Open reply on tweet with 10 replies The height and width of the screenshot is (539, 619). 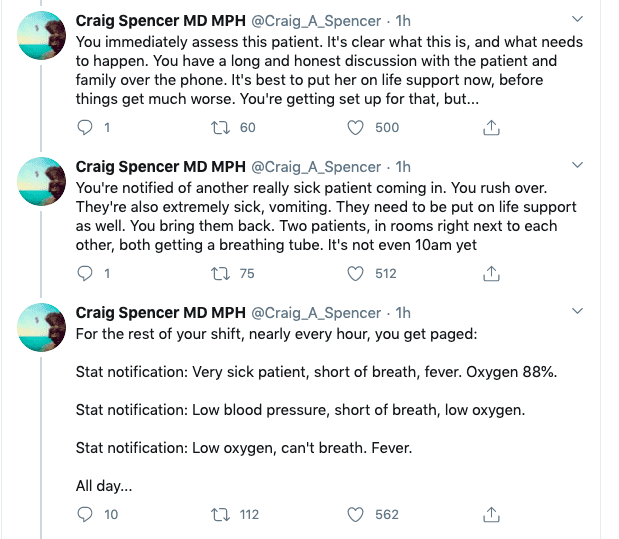click(86, 514)
